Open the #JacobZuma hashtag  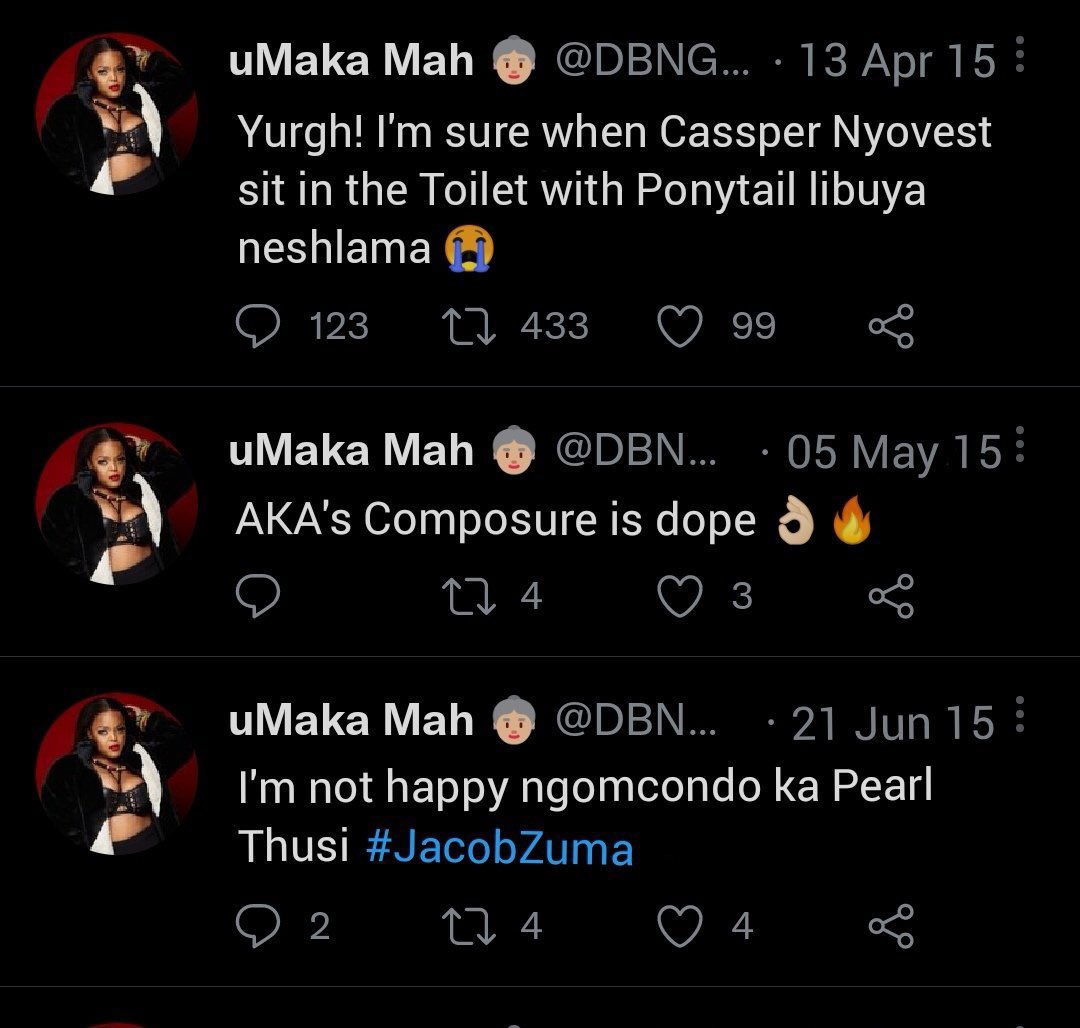499,848
